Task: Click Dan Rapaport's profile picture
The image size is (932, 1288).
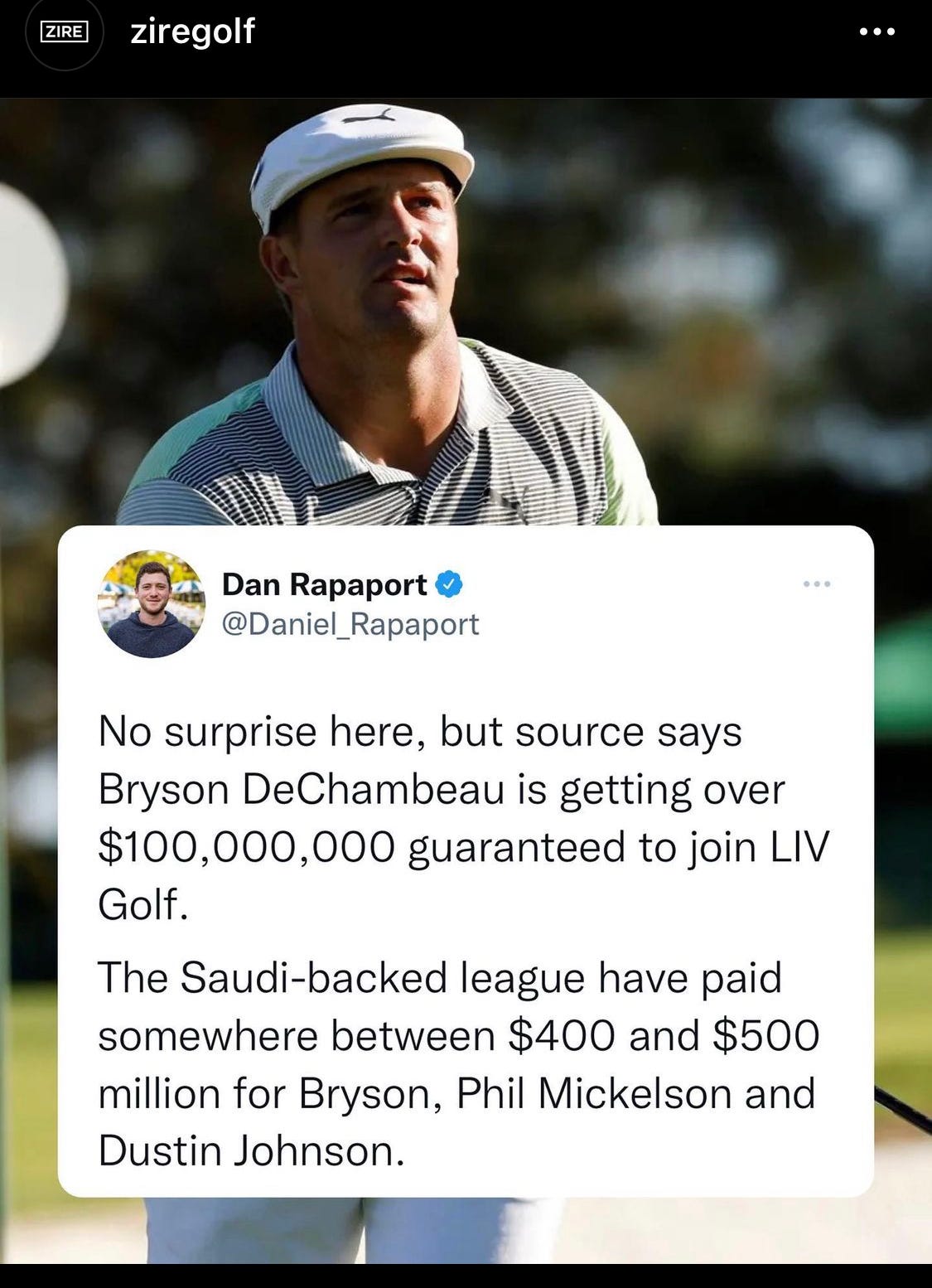Action: (x=152, y=604)
